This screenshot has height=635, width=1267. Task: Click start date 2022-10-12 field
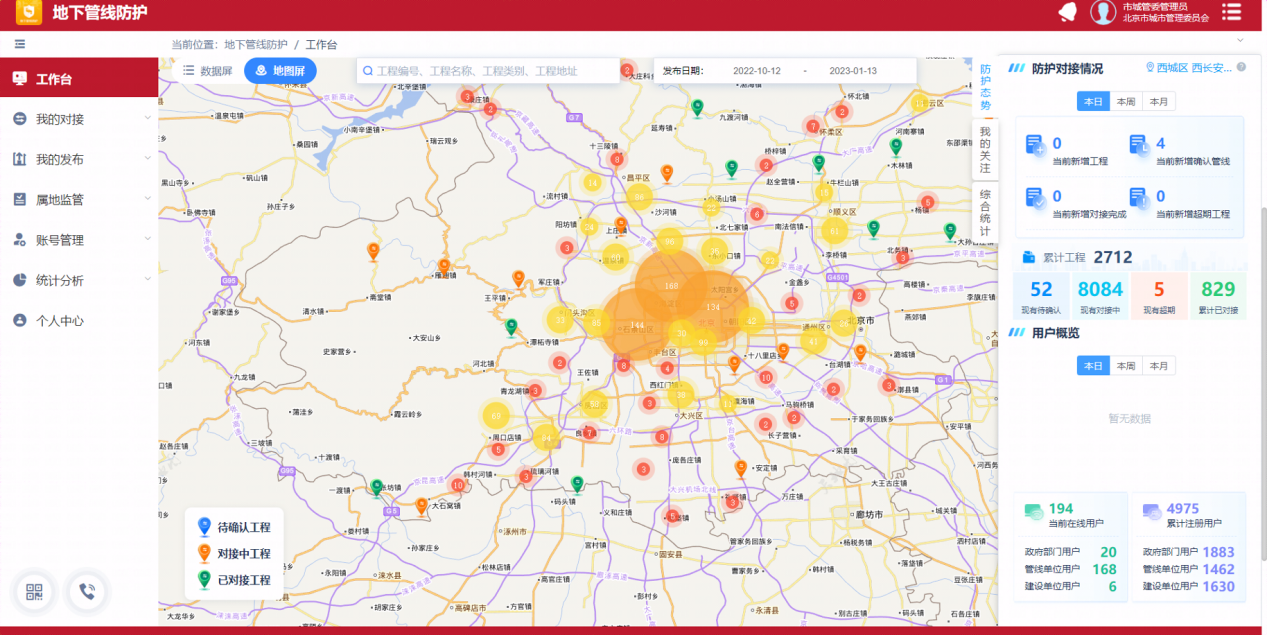[757, 71]
